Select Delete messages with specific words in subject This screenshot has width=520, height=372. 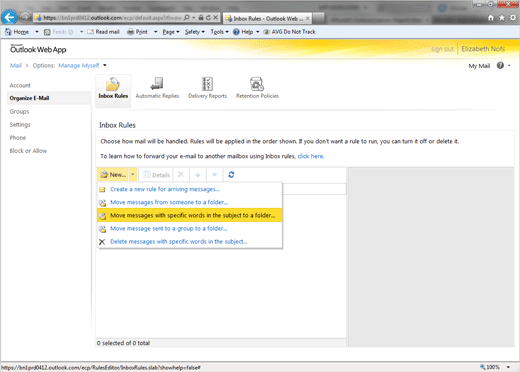190,242
